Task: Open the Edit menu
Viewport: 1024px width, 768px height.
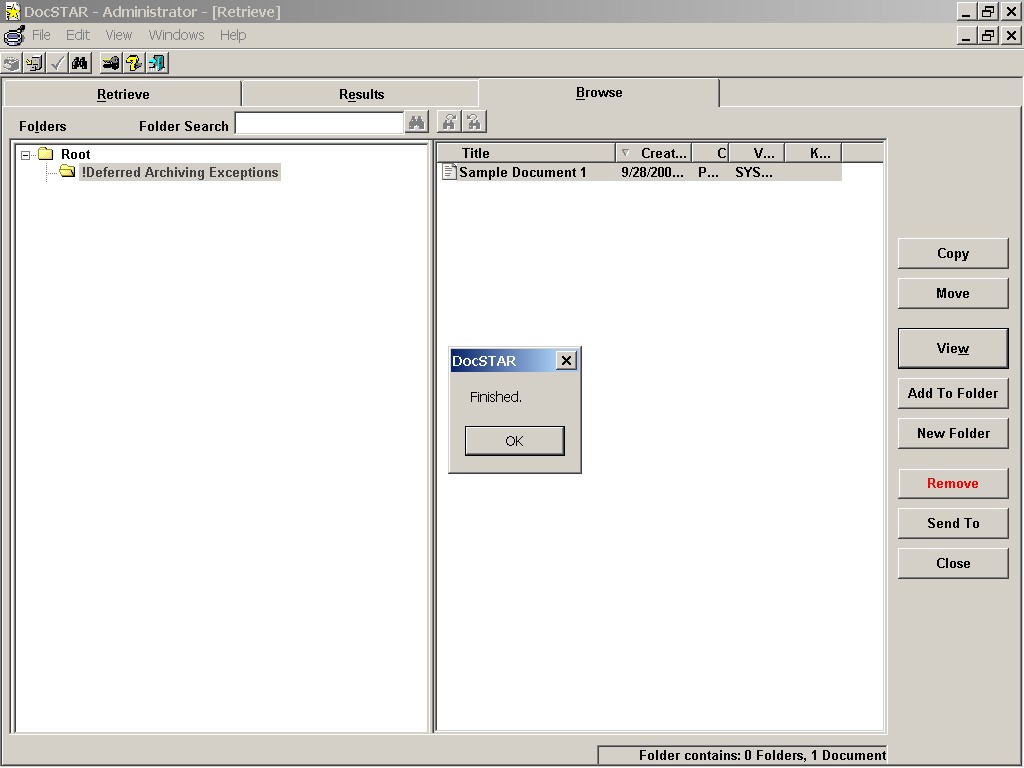Action: click(x=78, y=35)
